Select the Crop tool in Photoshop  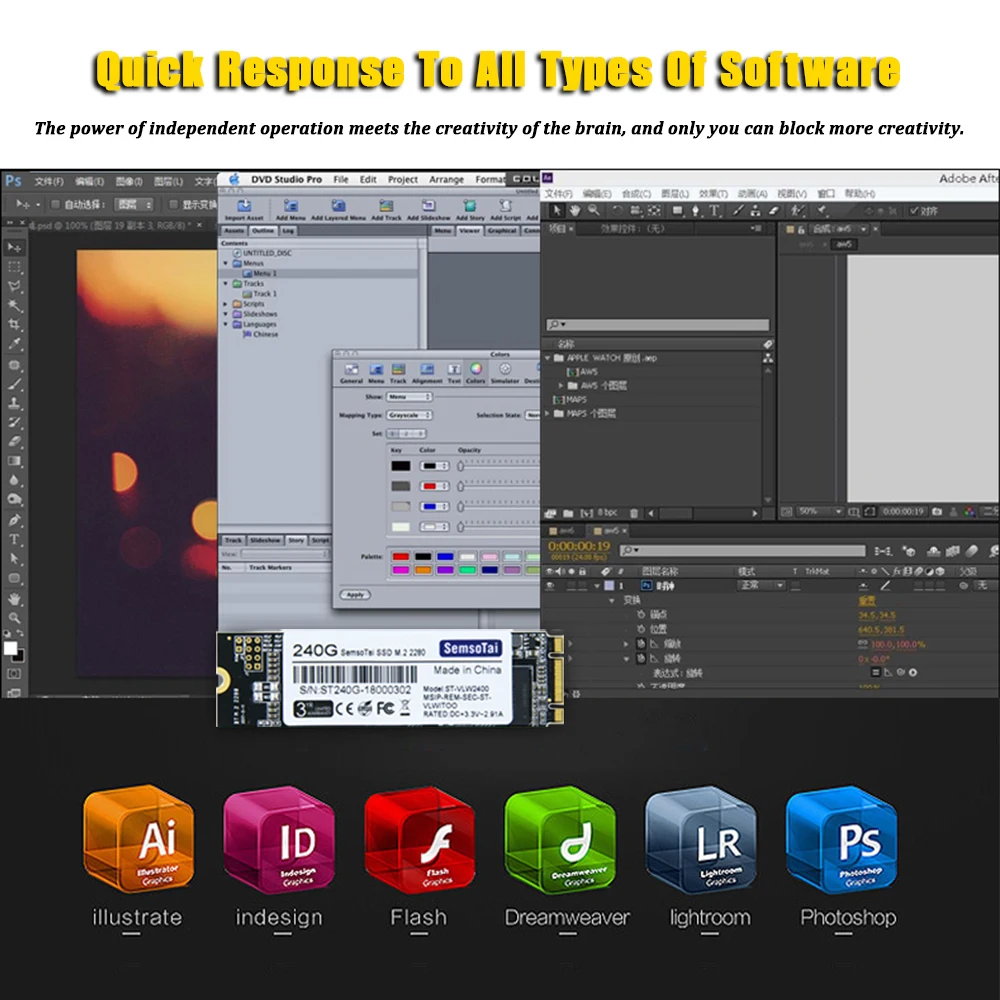(x=14, y=325)
